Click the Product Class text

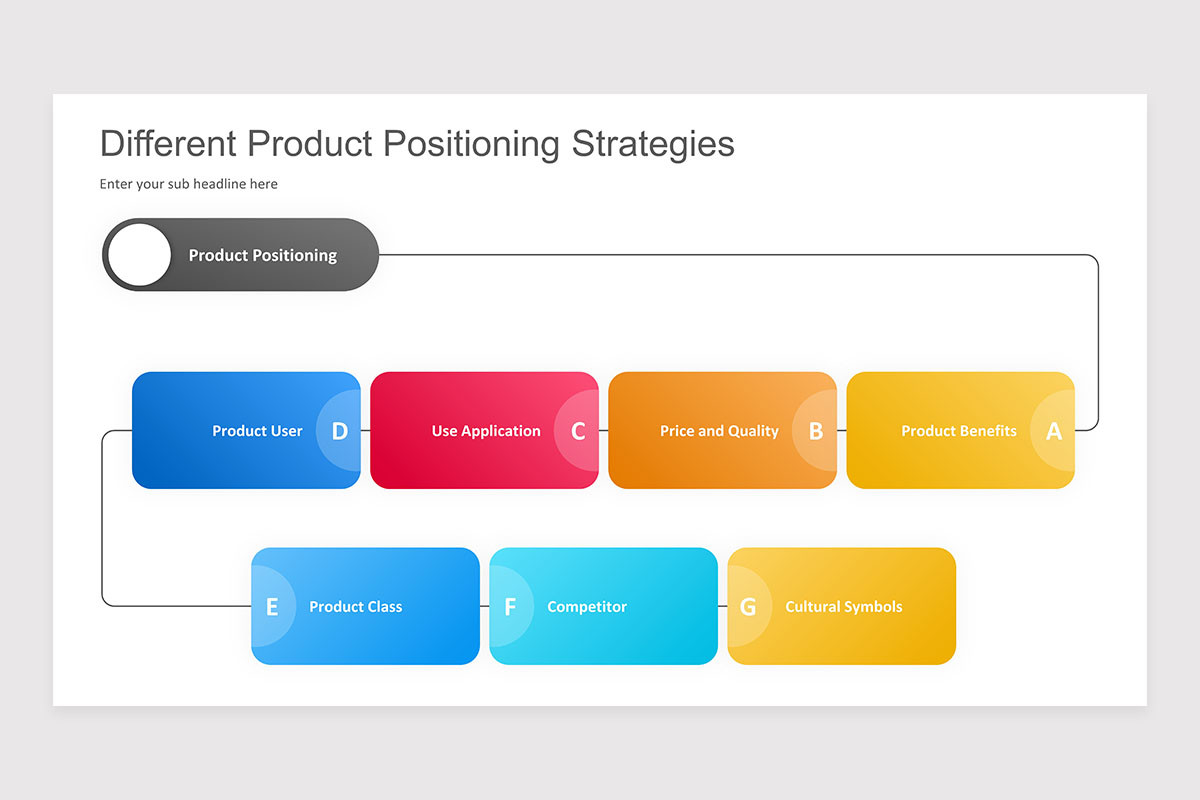356,606
